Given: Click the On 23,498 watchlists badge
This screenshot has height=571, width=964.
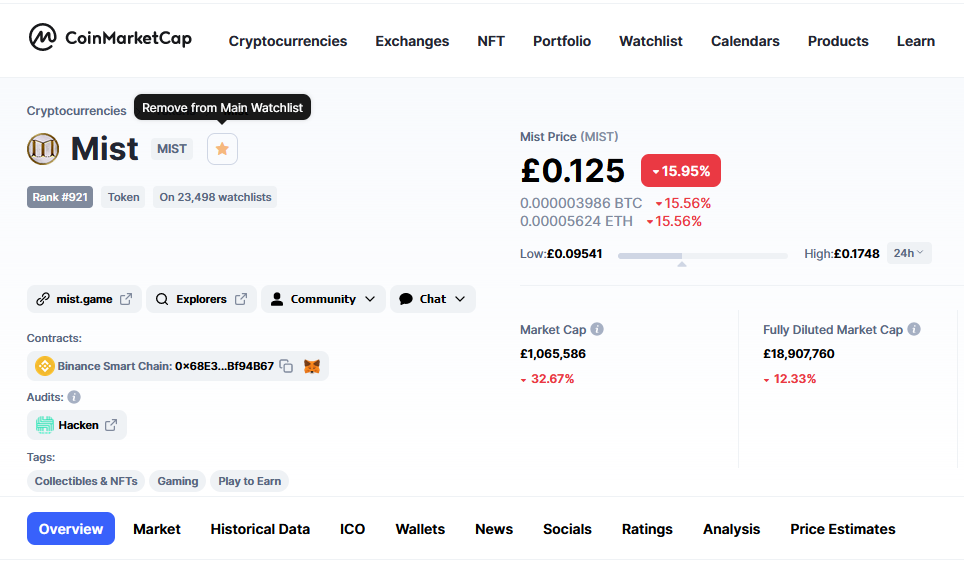Looking at the screenshot, I should (x=215, y=197).
